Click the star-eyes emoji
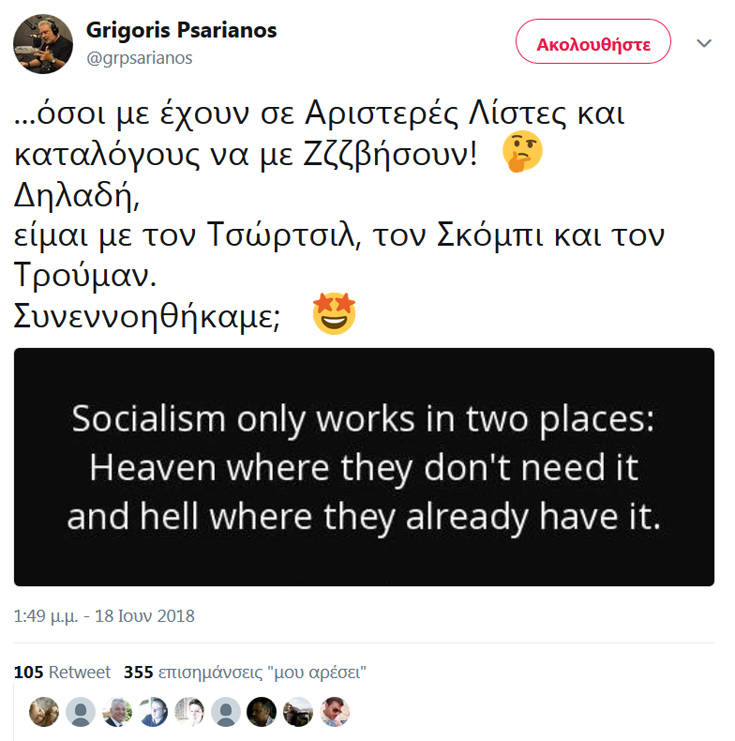 tap(334, 313)
